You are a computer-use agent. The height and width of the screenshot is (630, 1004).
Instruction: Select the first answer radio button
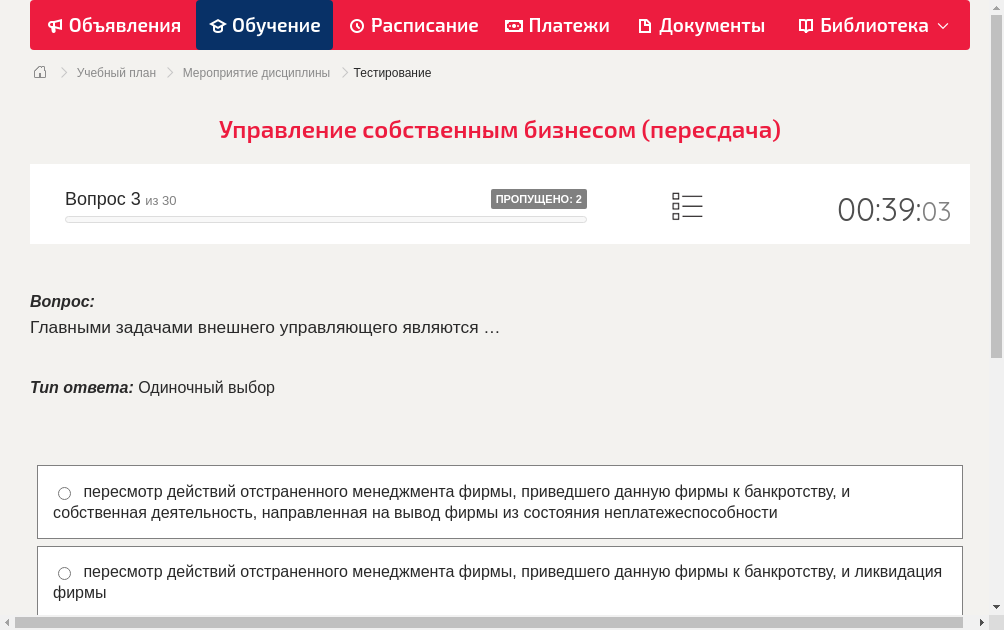click(x=64, y=492)
